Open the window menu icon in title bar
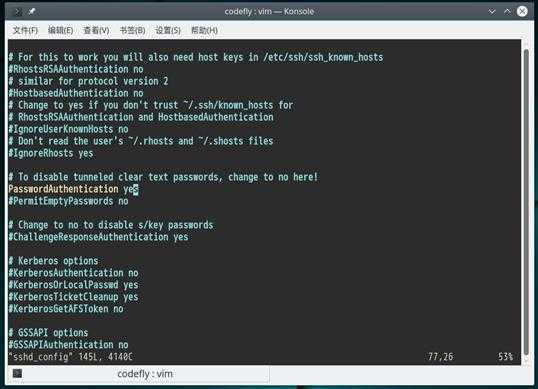 (17, 12)
